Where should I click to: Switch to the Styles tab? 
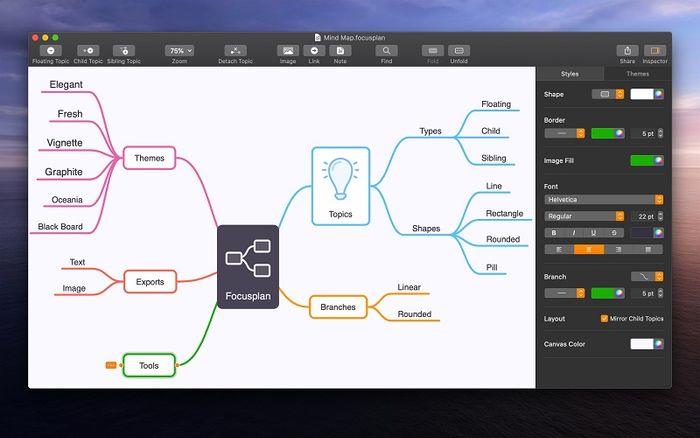tap(570, 74)
